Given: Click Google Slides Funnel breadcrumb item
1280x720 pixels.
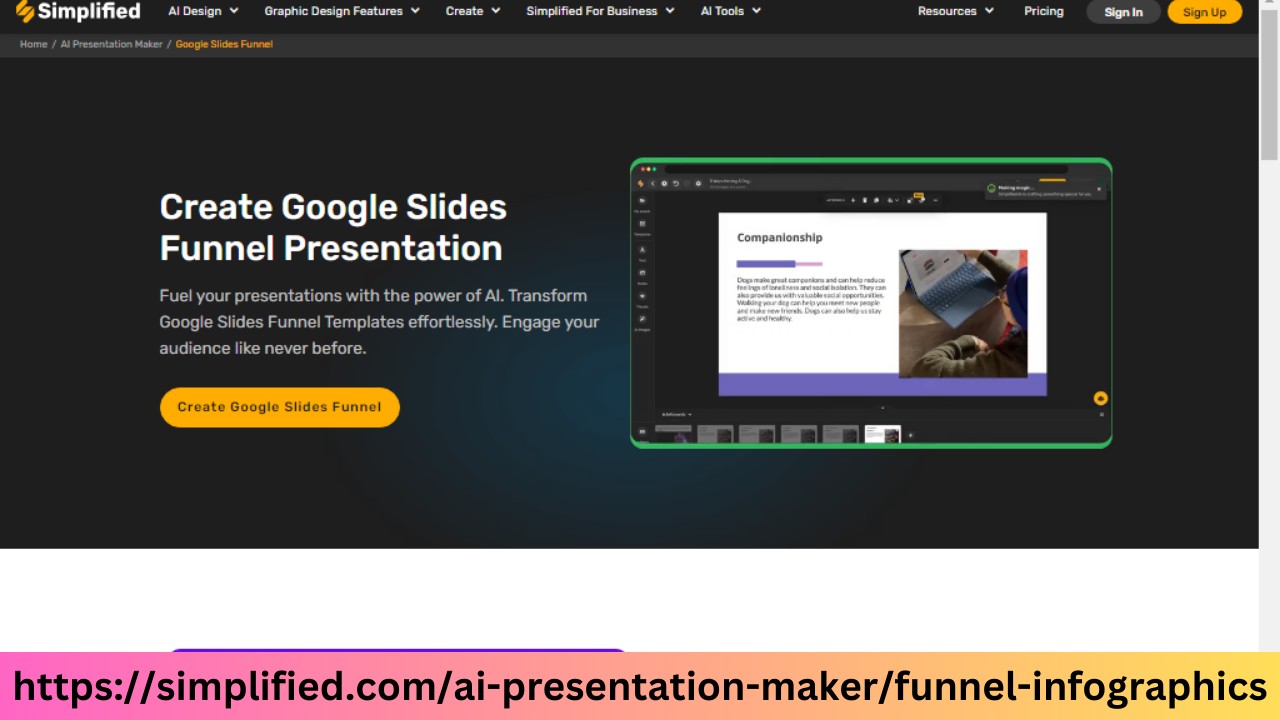Looking at the screenshot, I should click(x=224, y=44).
